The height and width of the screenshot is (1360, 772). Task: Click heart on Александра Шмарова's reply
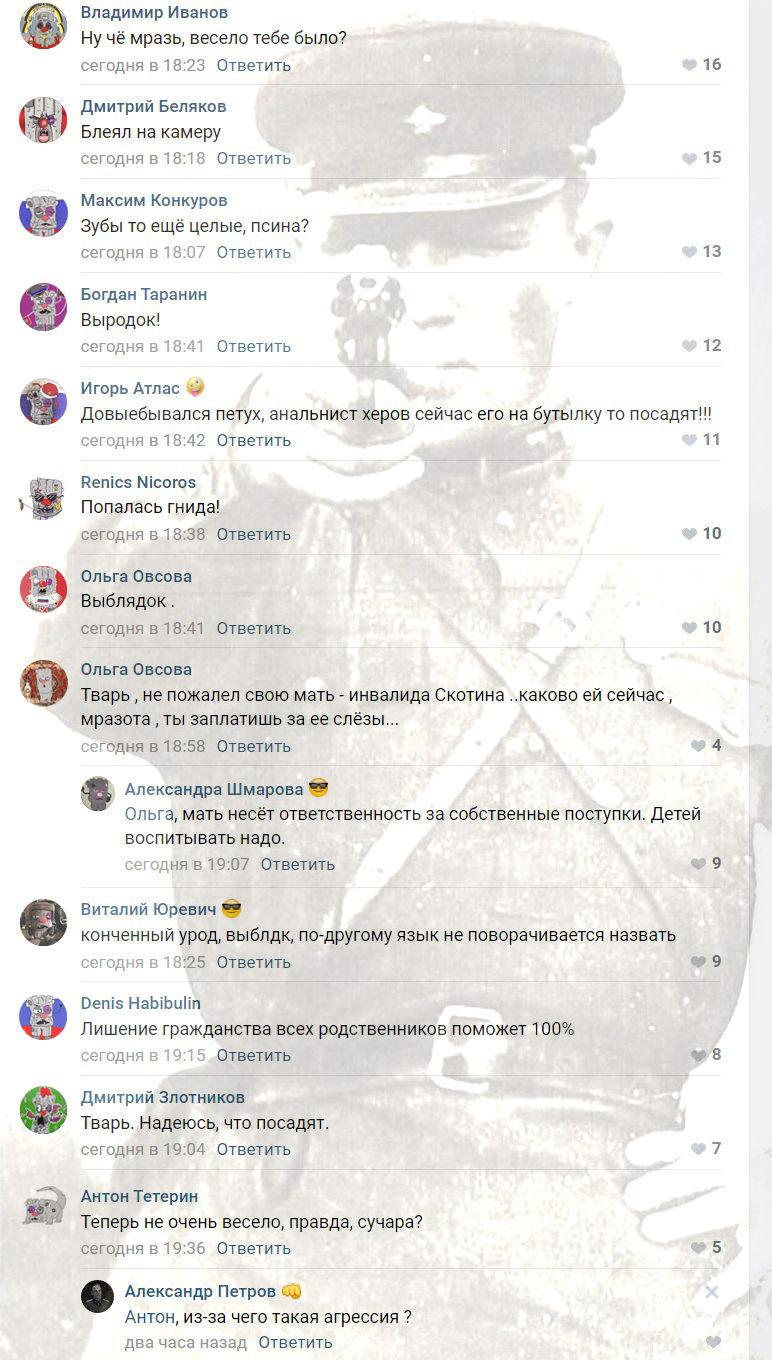tap(698, 864)
